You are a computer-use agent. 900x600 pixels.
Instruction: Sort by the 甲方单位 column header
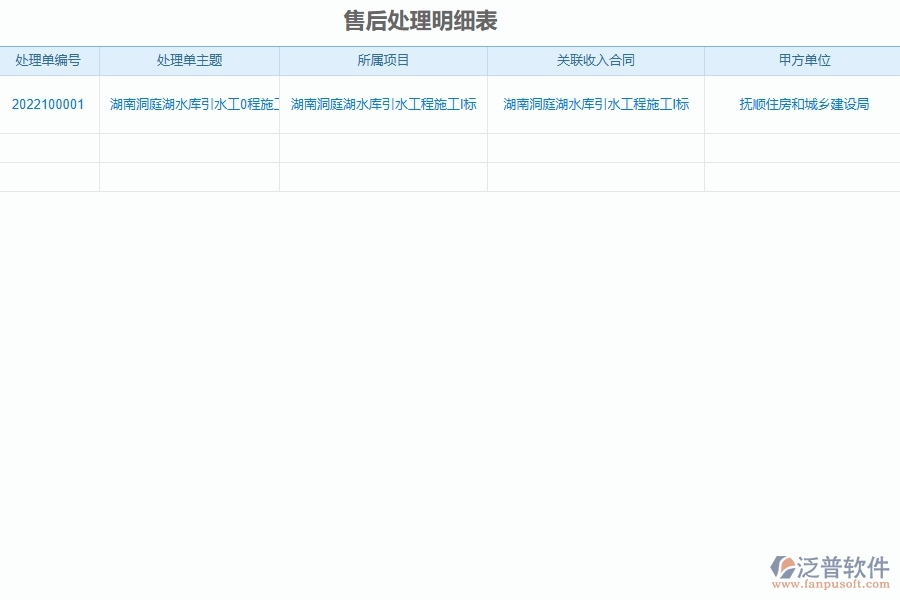coord(802,60)
